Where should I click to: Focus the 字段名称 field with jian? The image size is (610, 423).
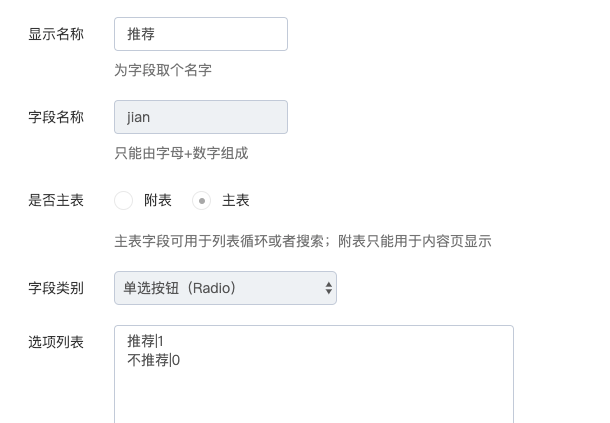[201, 117]
